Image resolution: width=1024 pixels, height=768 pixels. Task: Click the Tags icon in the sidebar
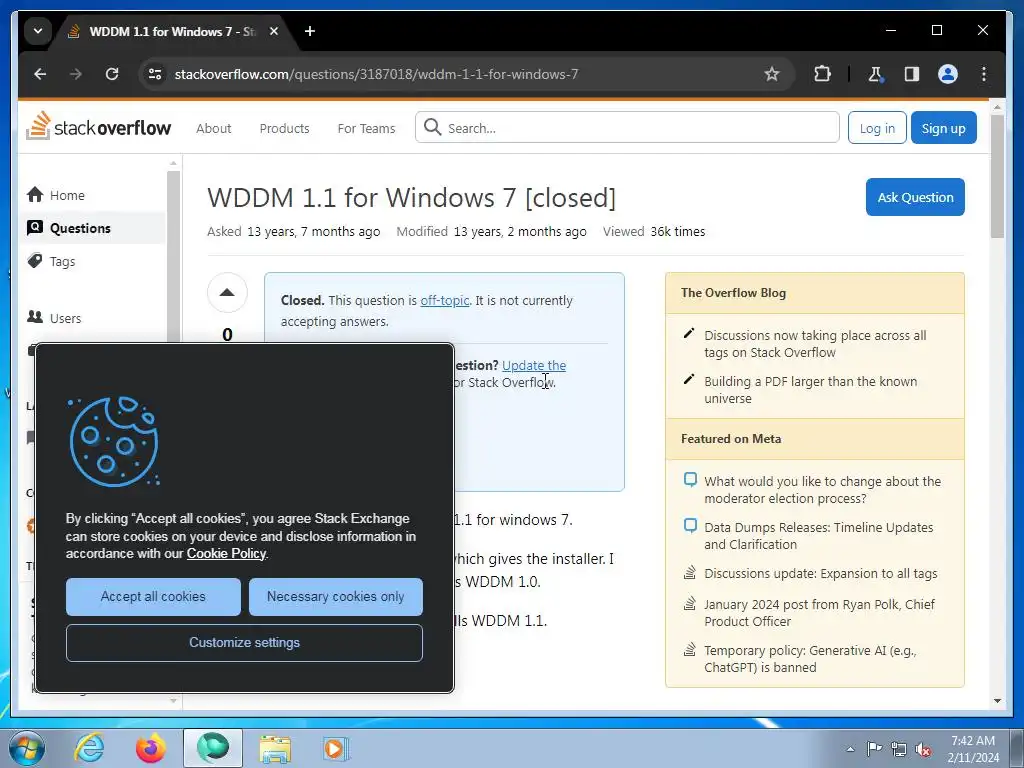tap(35, 261)
